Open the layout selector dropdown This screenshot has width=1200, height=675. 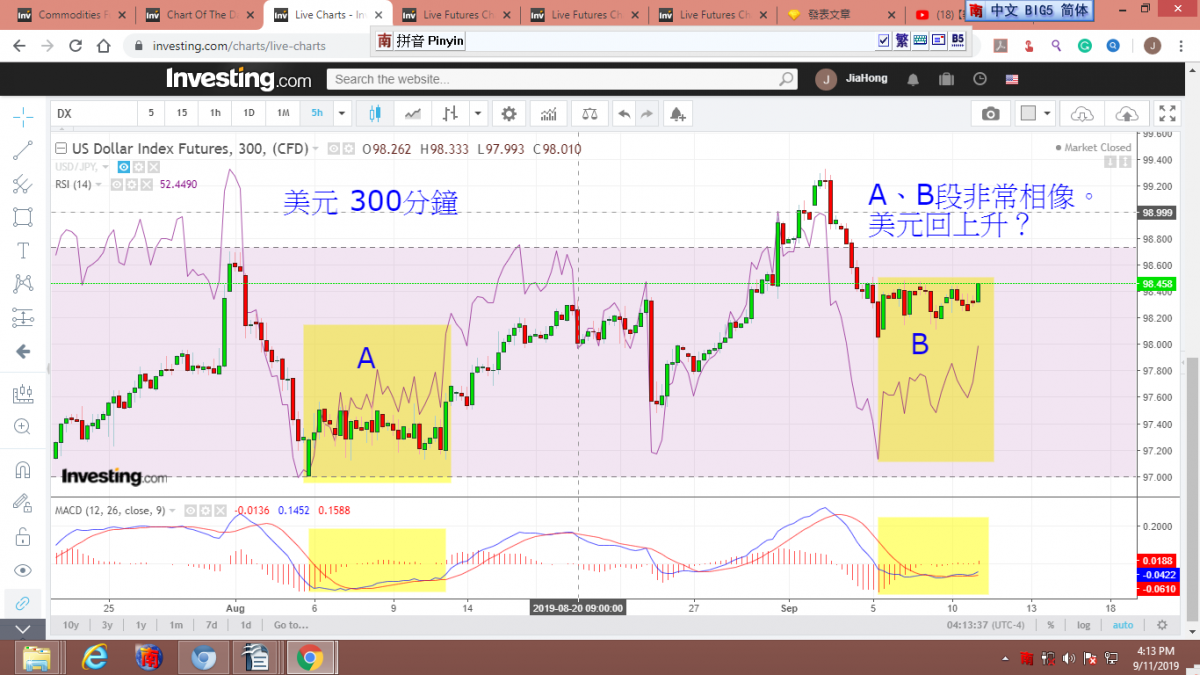click(x=1035, y=114)
